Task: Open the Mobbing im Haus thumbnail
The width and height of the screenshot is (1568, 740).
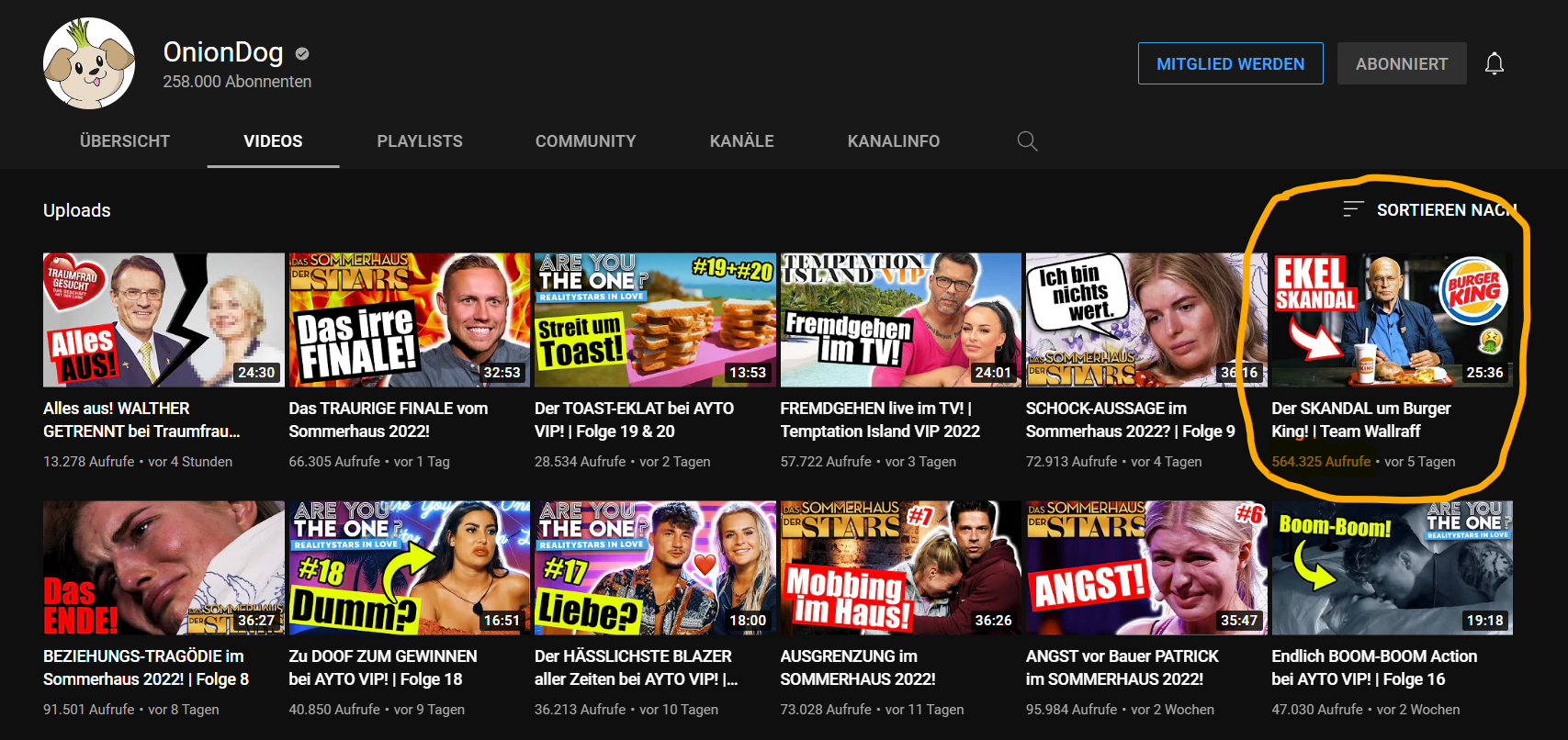Action: click(899, 567)
